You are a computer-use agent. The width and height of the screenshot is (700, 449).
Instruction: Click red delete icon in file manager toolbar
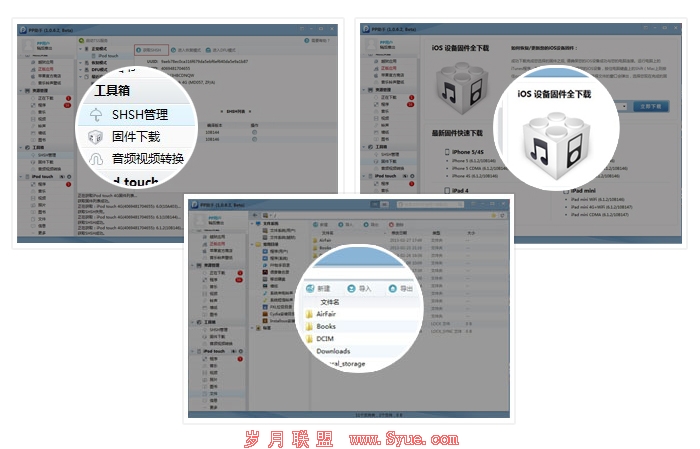[391, 224]
